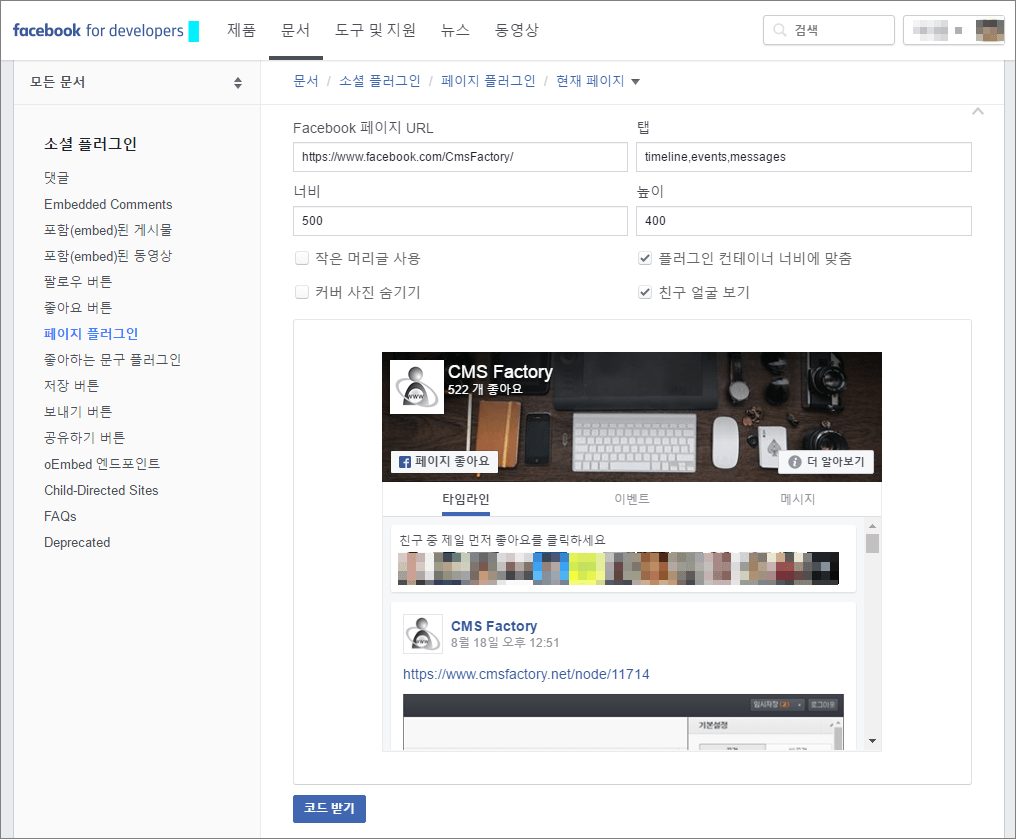Viewport: 1016px width, 839px height.
Task: Open 공유하기 버튼 sidebar item
Action: (x=84, y=437)
